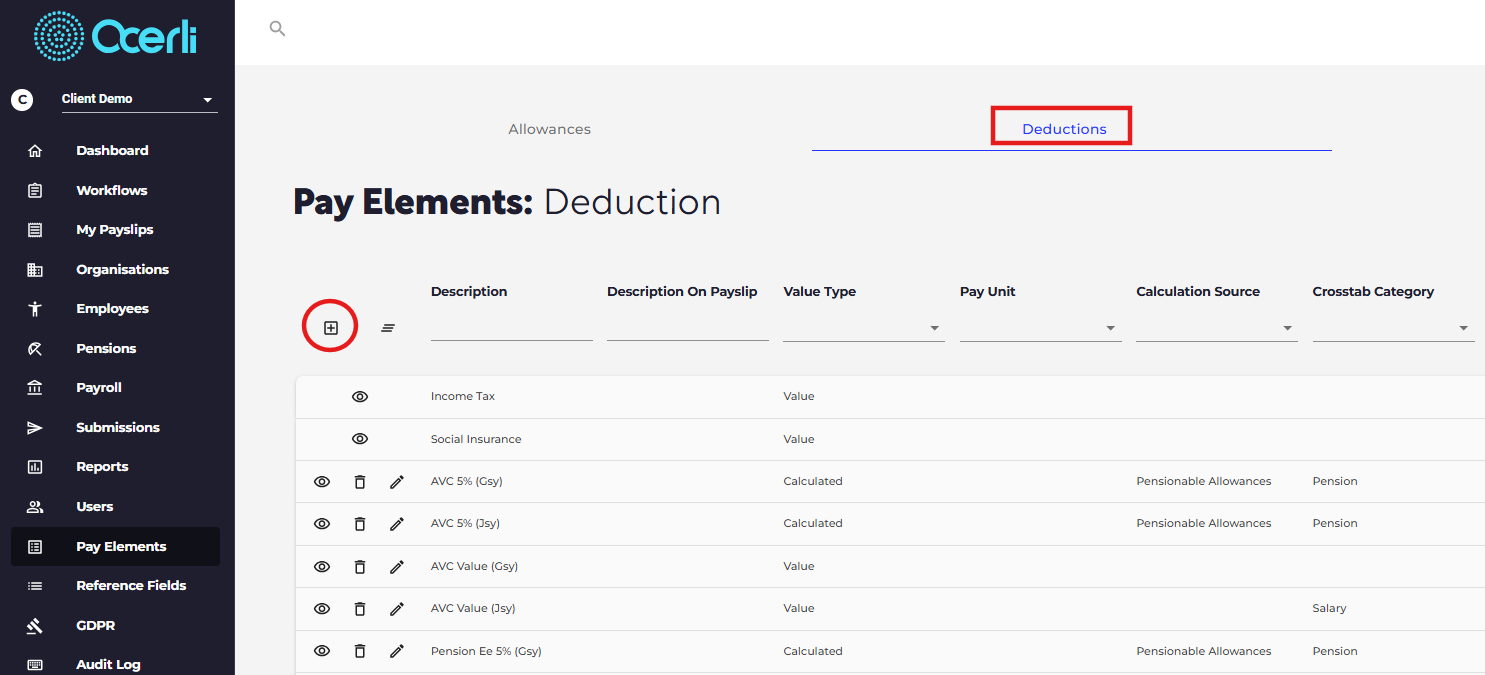1485x675 pixels.
Task: Click the Submissions send icon
Action: (35, 427)
